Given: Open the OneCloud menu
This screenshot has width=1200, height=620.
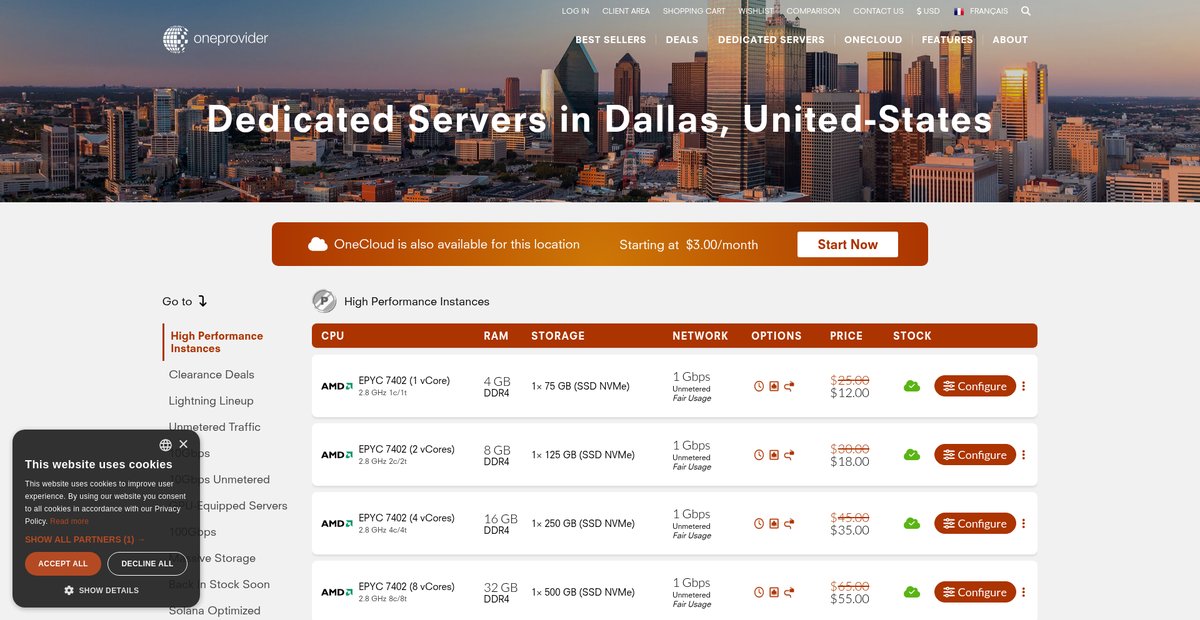Looking at the screenshot, I should [873, 40].
